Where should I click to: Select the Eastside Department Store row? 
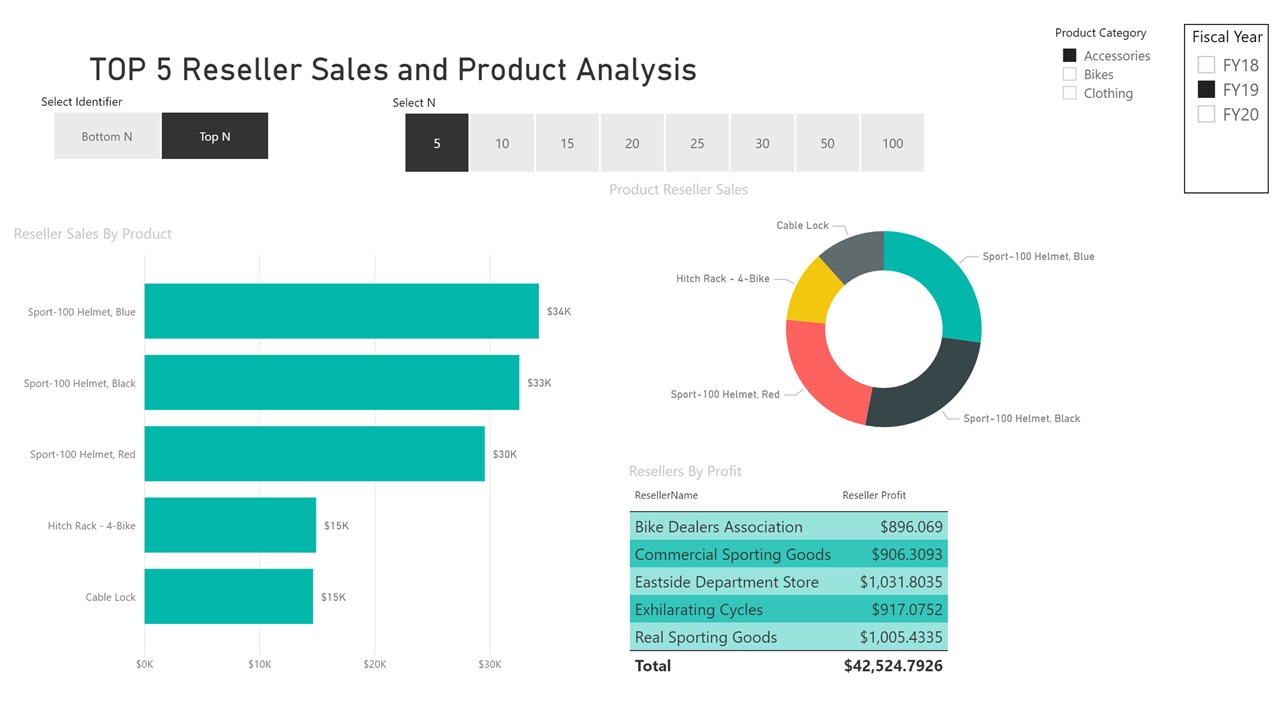point(788,582)
